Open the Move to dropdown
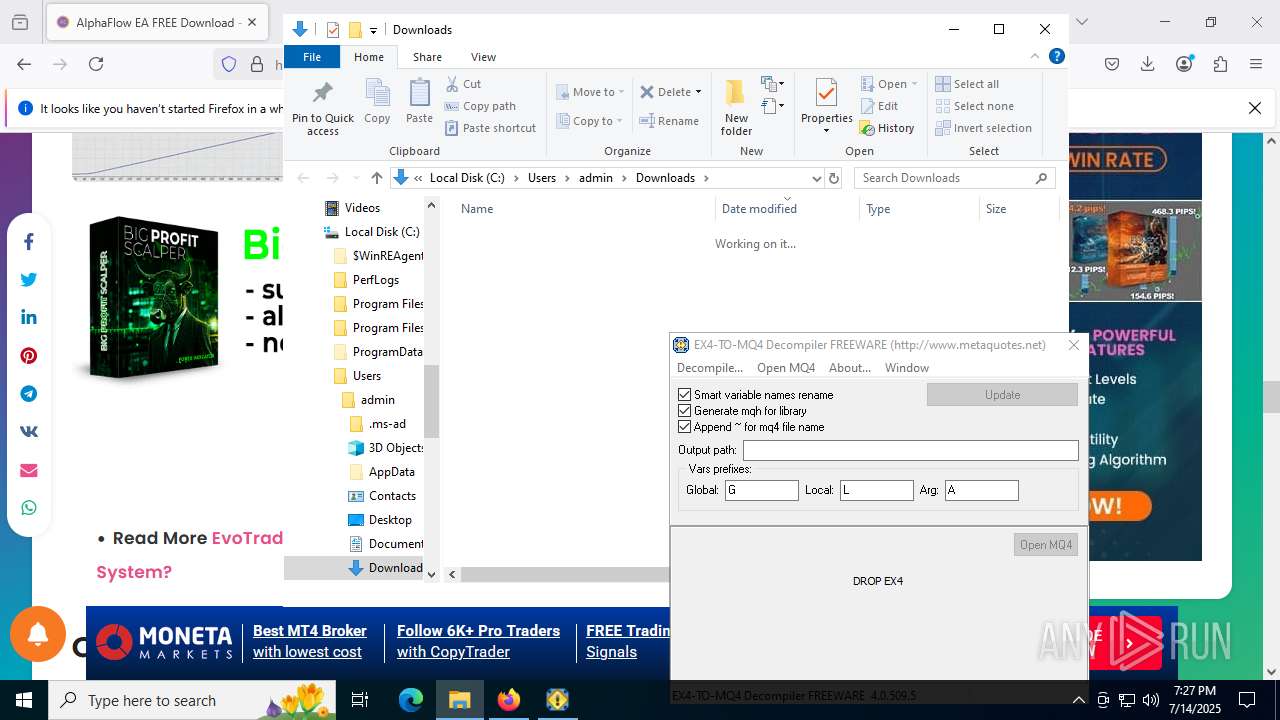The image size is (1280, 720). point(591,92)
